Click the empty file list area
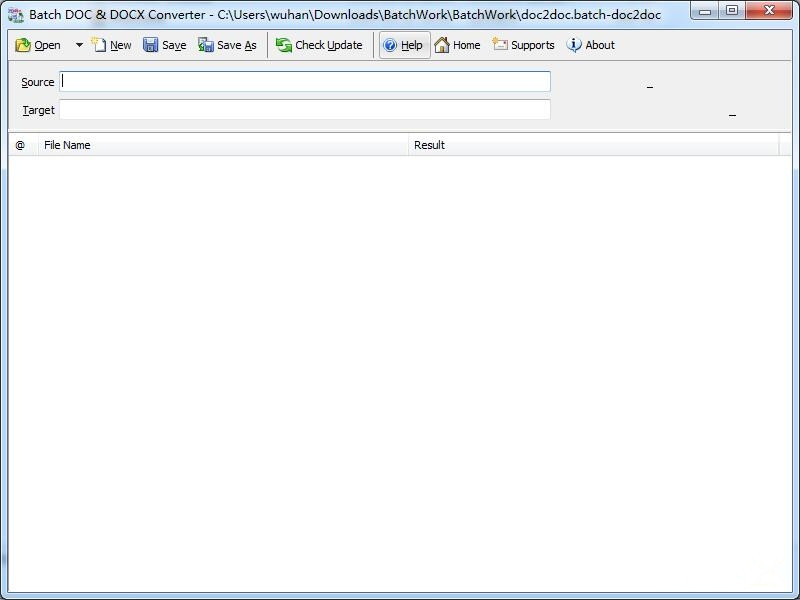Screen dimensions: 800x600 (x=400, y=370)
